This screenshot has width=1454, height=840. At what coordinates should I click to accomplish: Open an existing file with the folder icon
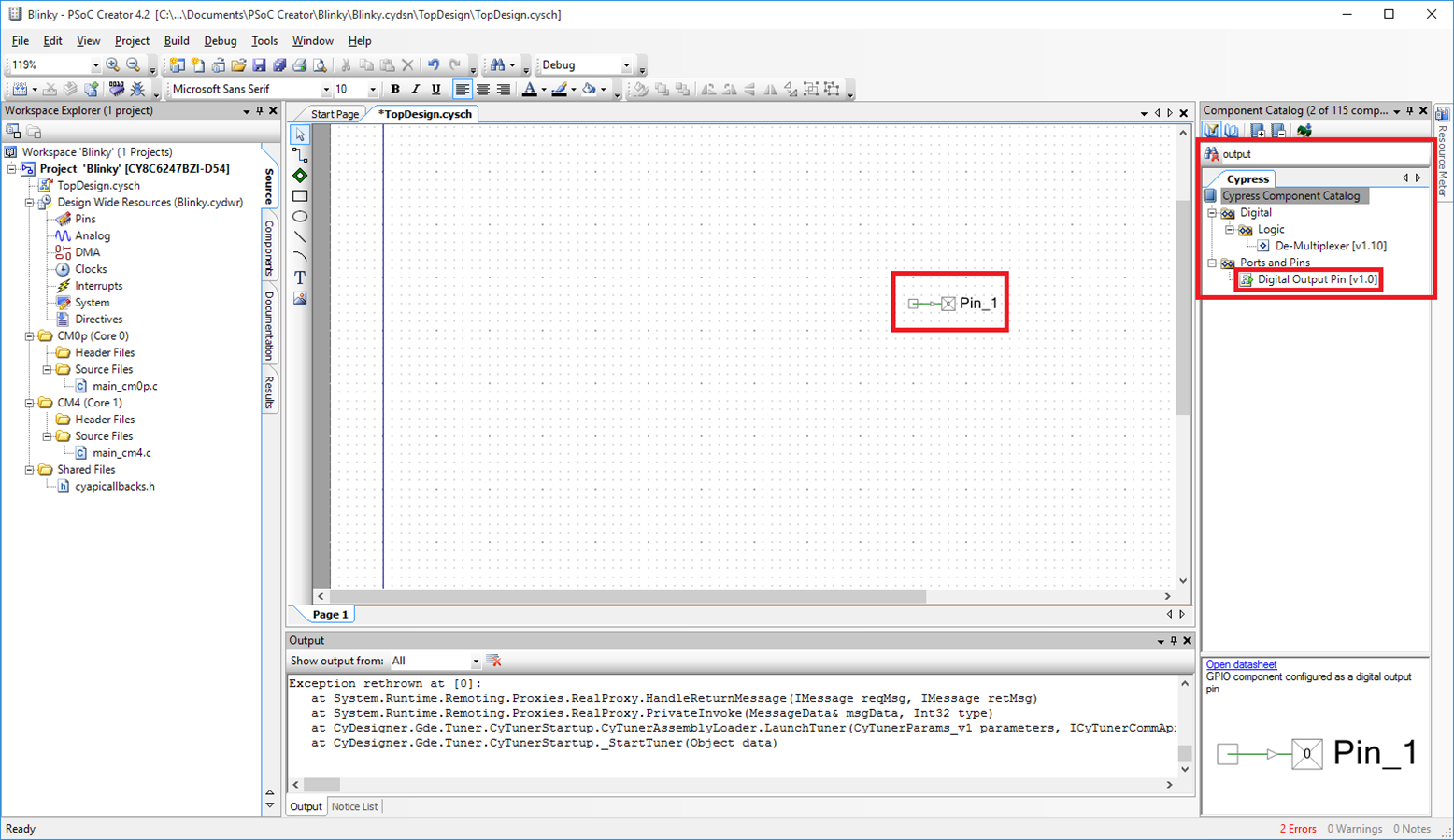239,65
